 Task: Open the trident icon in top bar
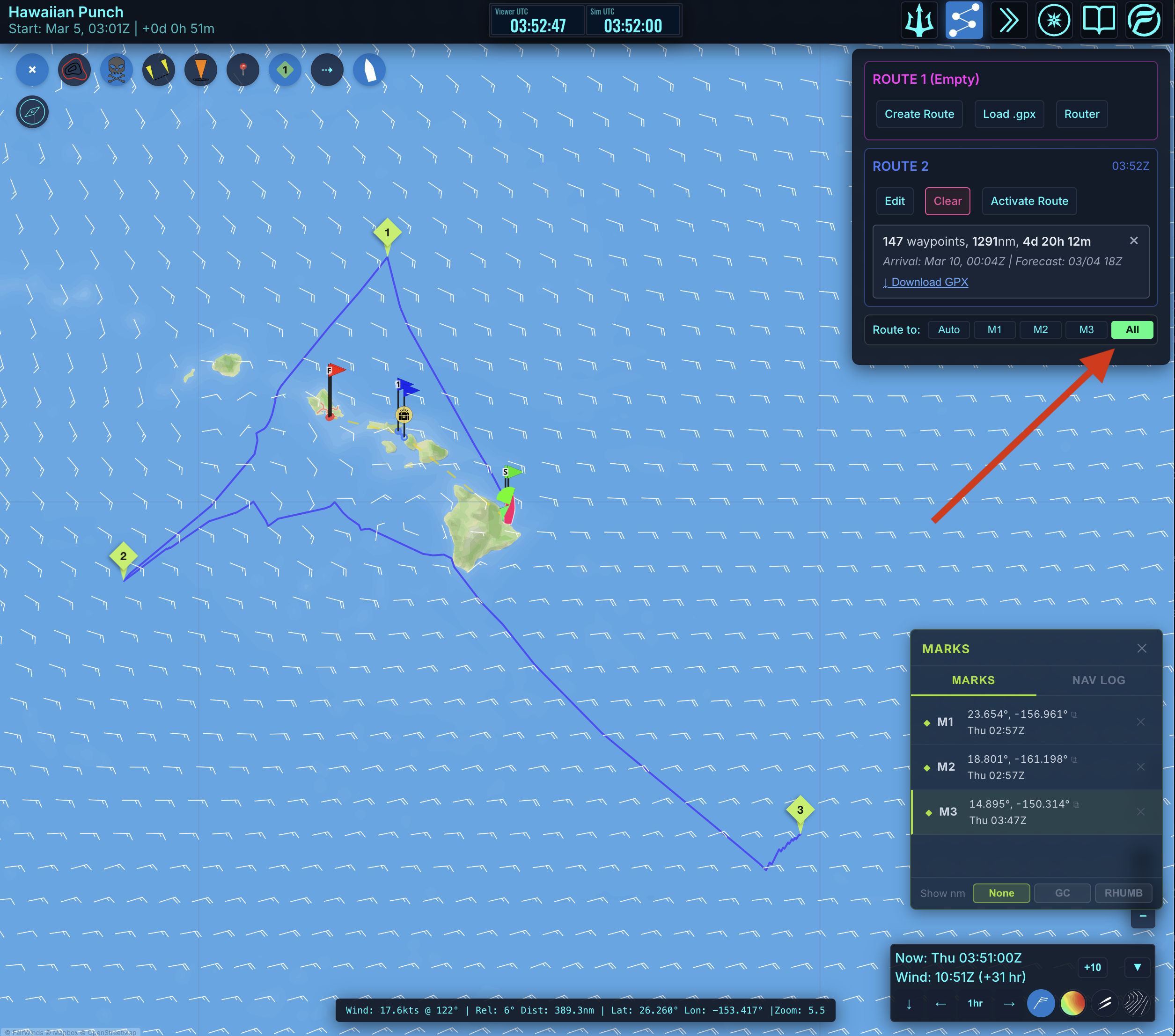coord(919,21)
